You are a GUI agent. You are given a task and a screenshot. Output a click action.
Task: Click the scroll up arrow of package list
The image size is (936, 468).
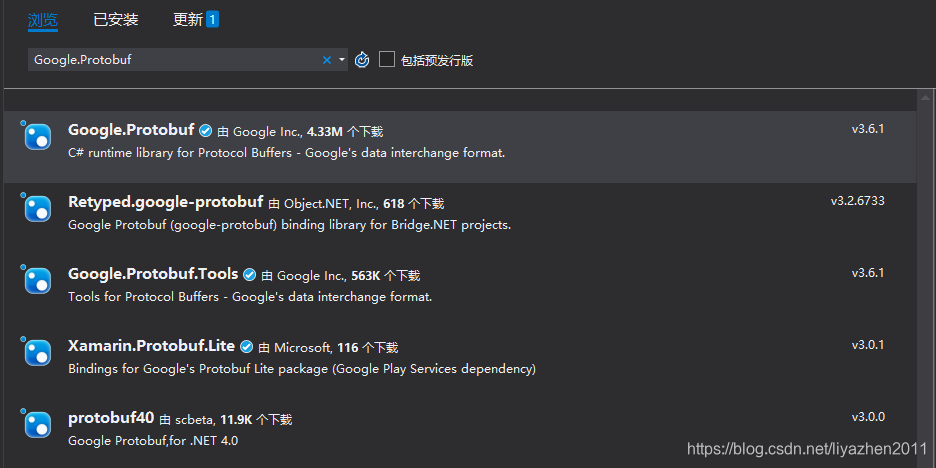pyautogui.click(x=925, y=97)
